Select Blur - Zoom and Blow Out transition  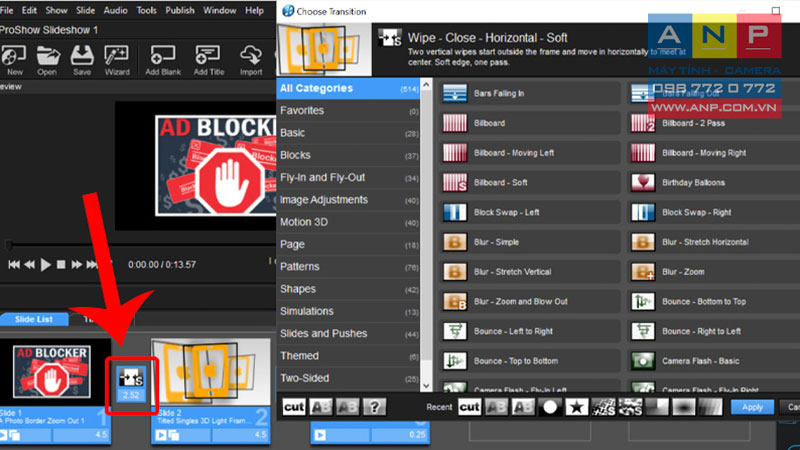[530, 302]
